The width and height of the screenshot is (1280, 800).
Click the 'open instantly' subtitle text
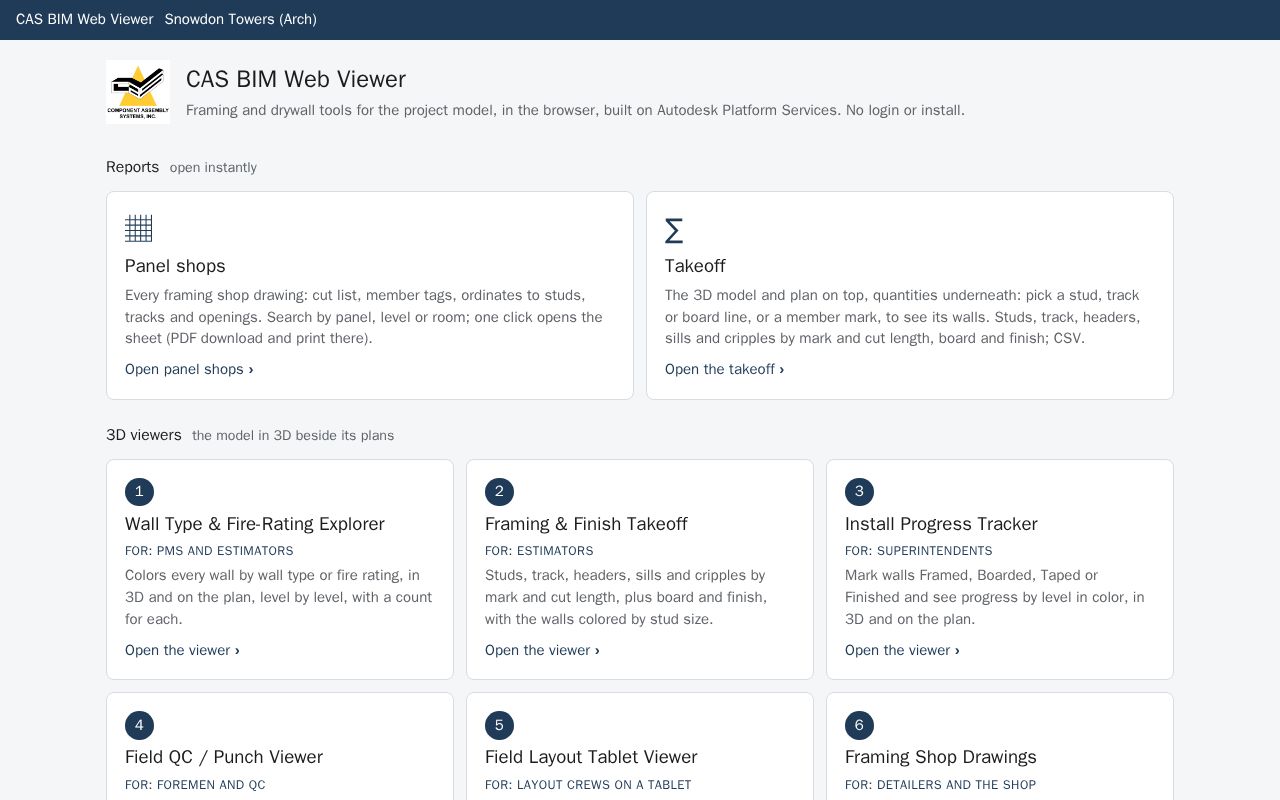click(x=213, y=168)
